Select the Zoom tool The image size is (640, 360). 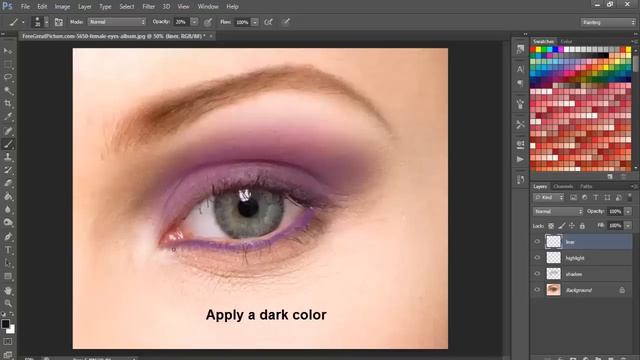(8, 303)
